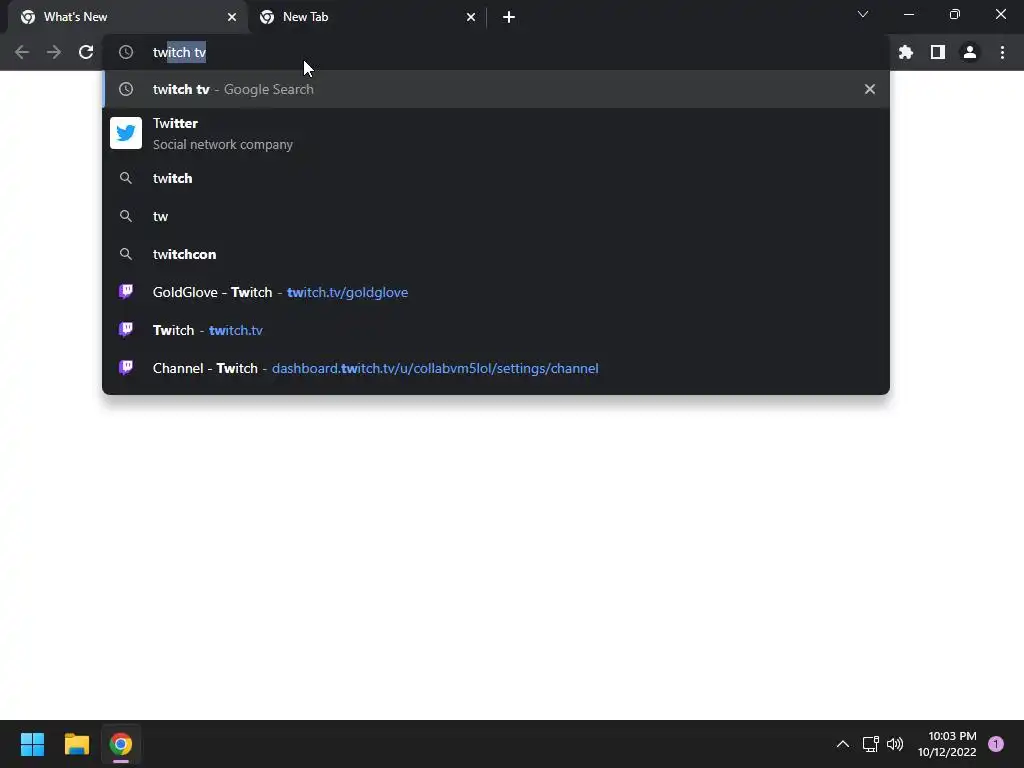The image size is (1024, 768).
Task: Remove the 'twitch tv' history suggestion
Action: click(870, 89)
